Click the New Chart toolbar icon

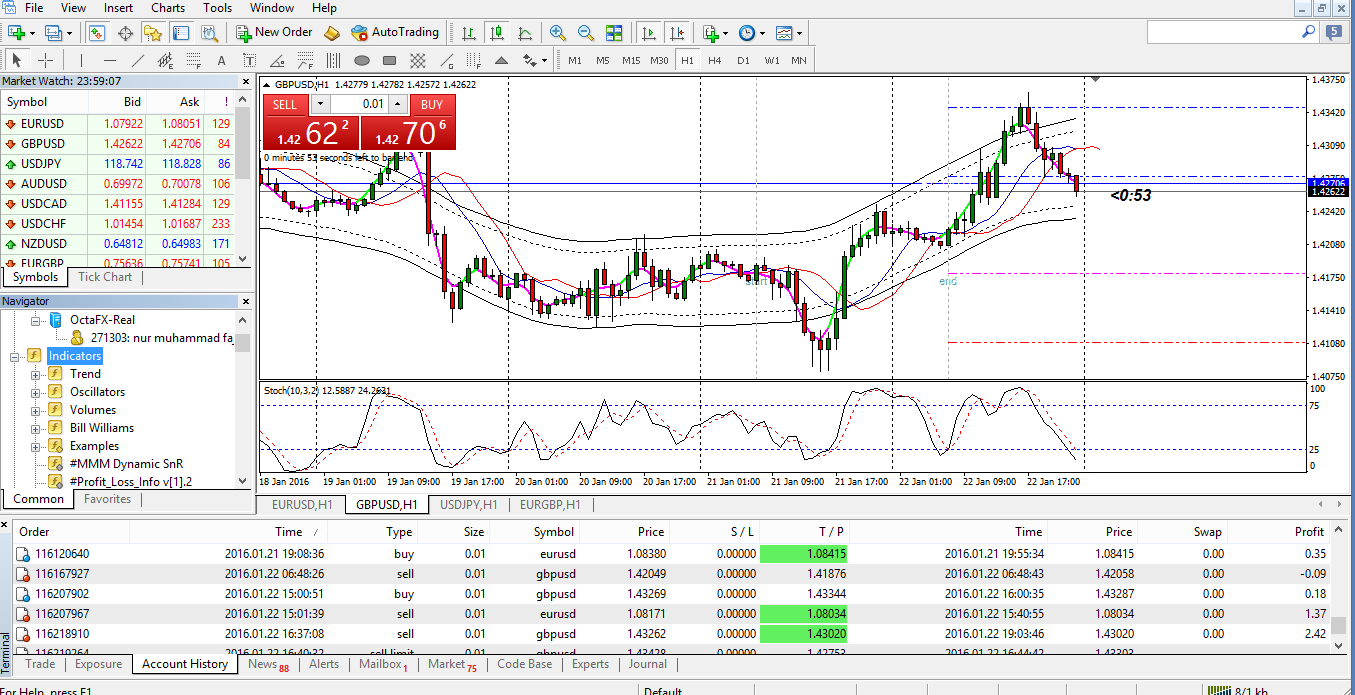(17, 32)
